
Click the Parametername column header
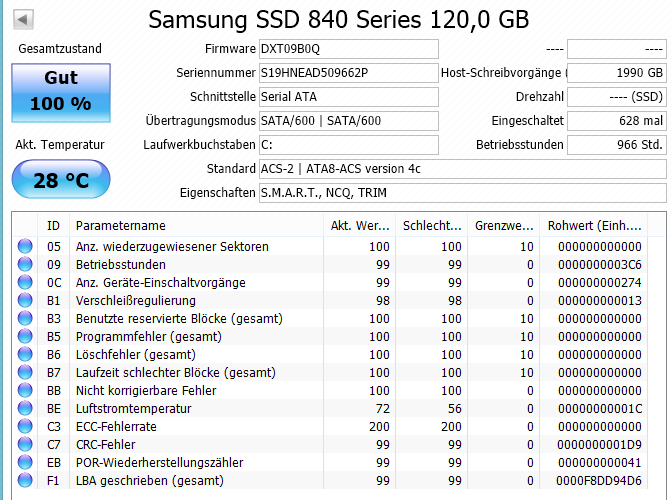click(x=196, y=226)
